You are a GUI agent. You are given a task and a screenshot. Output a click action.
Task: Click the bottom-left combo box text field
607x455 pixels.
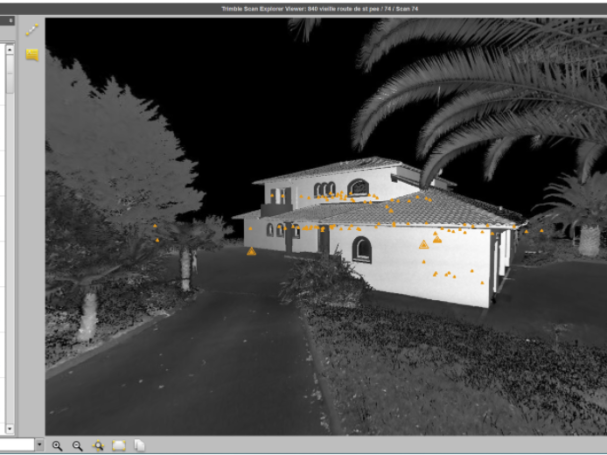point(15,445)
